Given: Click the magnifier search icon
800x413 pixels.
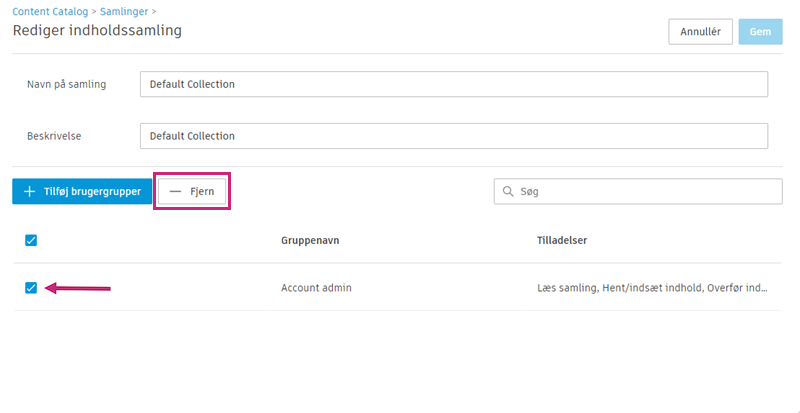Looking at the screenshot, I should [x=508, y=191].
